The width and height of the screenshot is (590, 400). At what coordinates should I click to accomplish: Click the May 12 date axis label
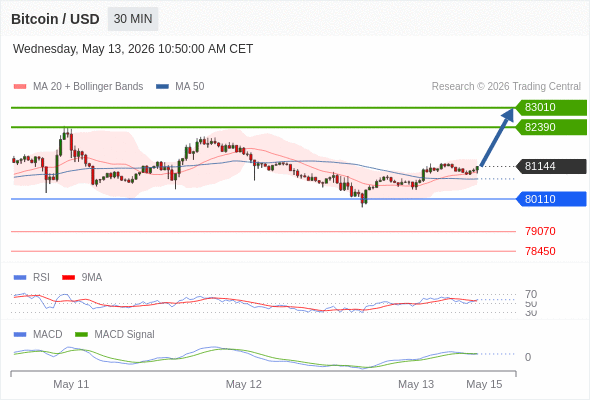243,384
